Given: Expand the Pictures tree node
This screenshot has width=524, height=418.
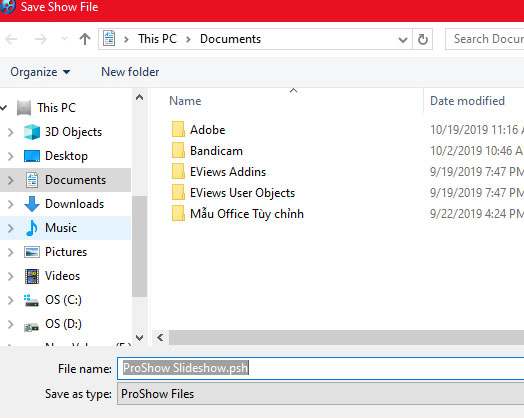Looking at the screenshot, I should (x=11, y=253).
